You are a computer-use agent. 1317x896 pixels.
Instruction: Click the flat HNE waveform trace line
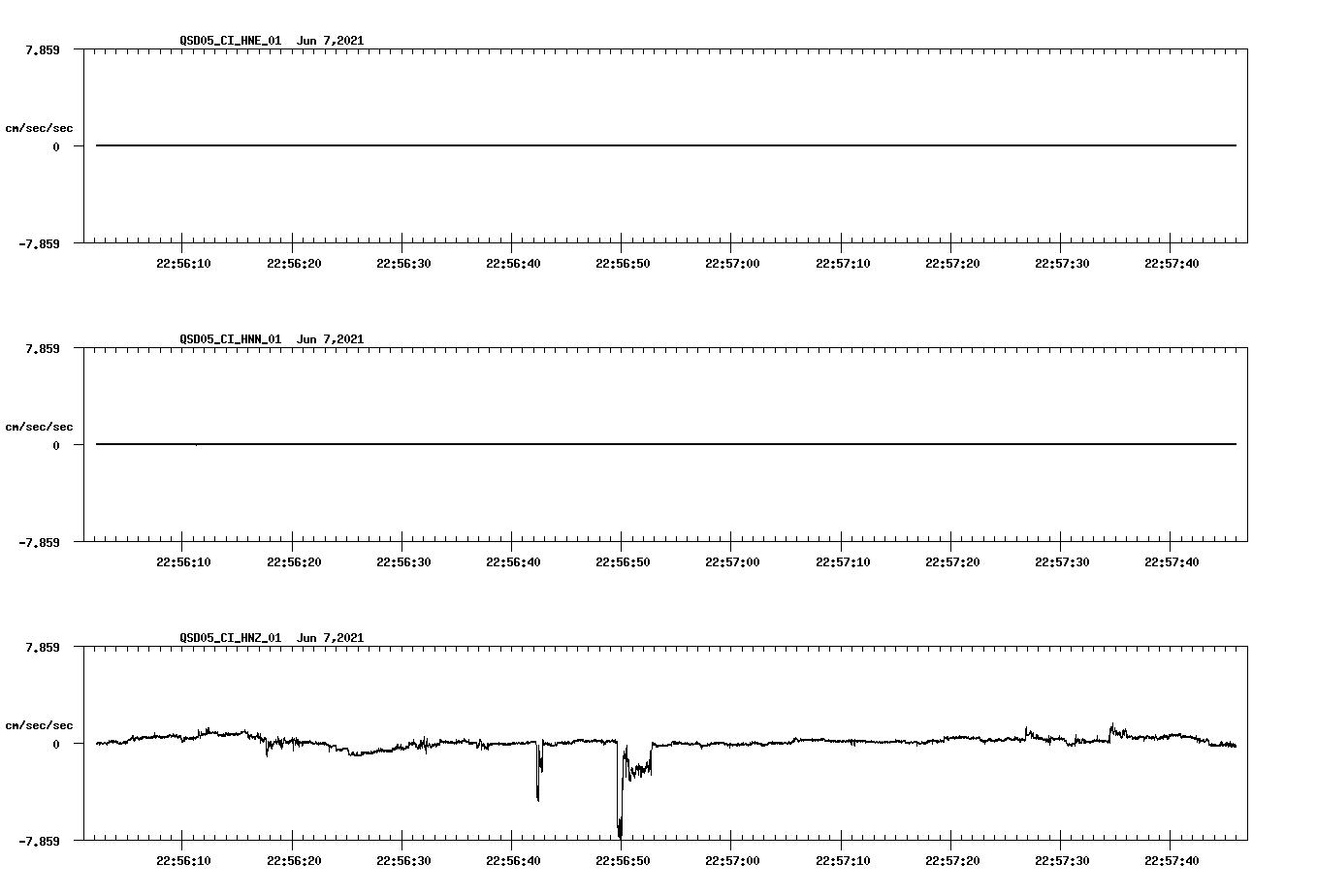coord(666,145)
